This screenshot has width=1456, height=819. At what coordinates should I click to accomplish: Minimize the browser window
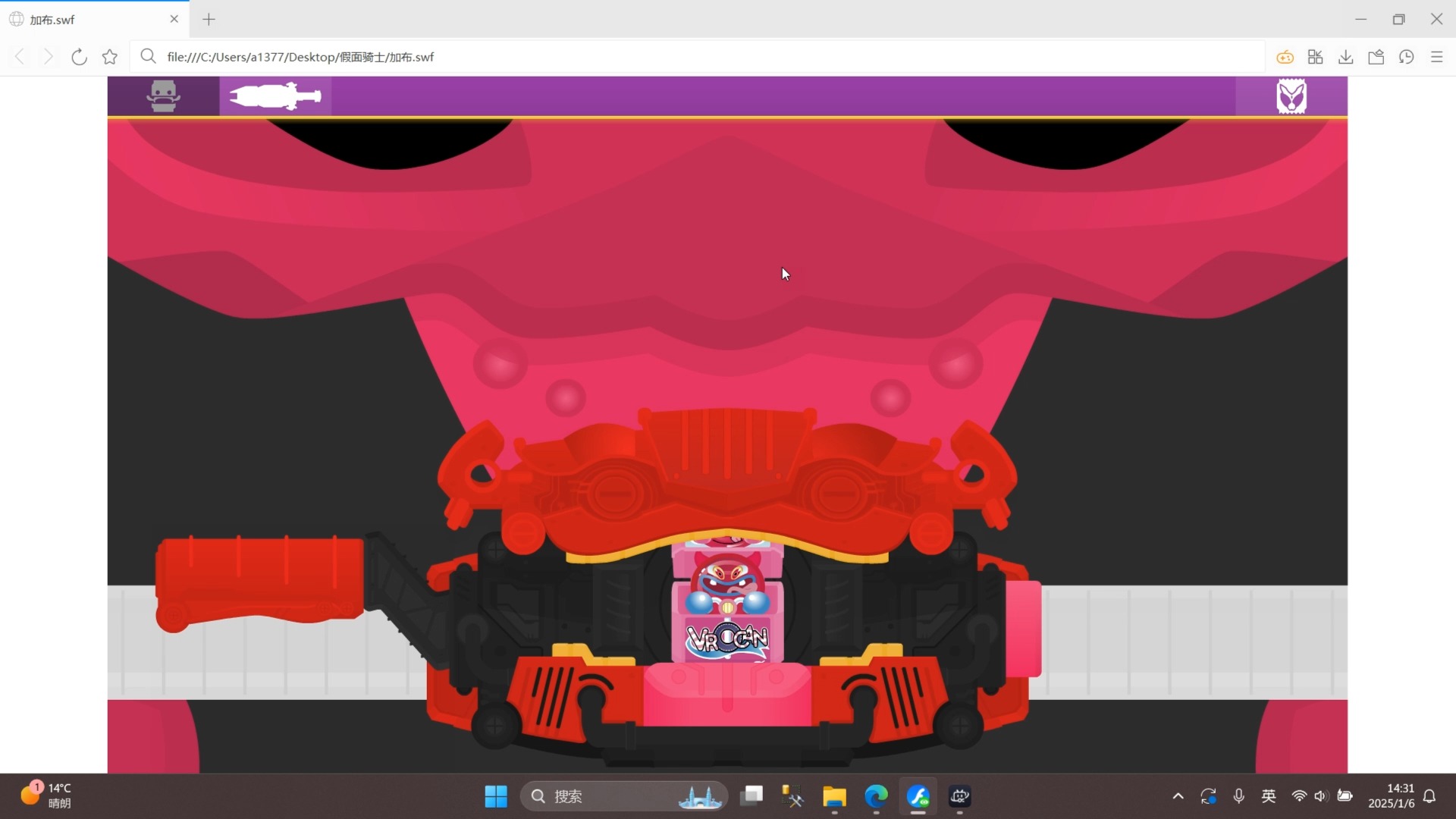point(1361,19)
